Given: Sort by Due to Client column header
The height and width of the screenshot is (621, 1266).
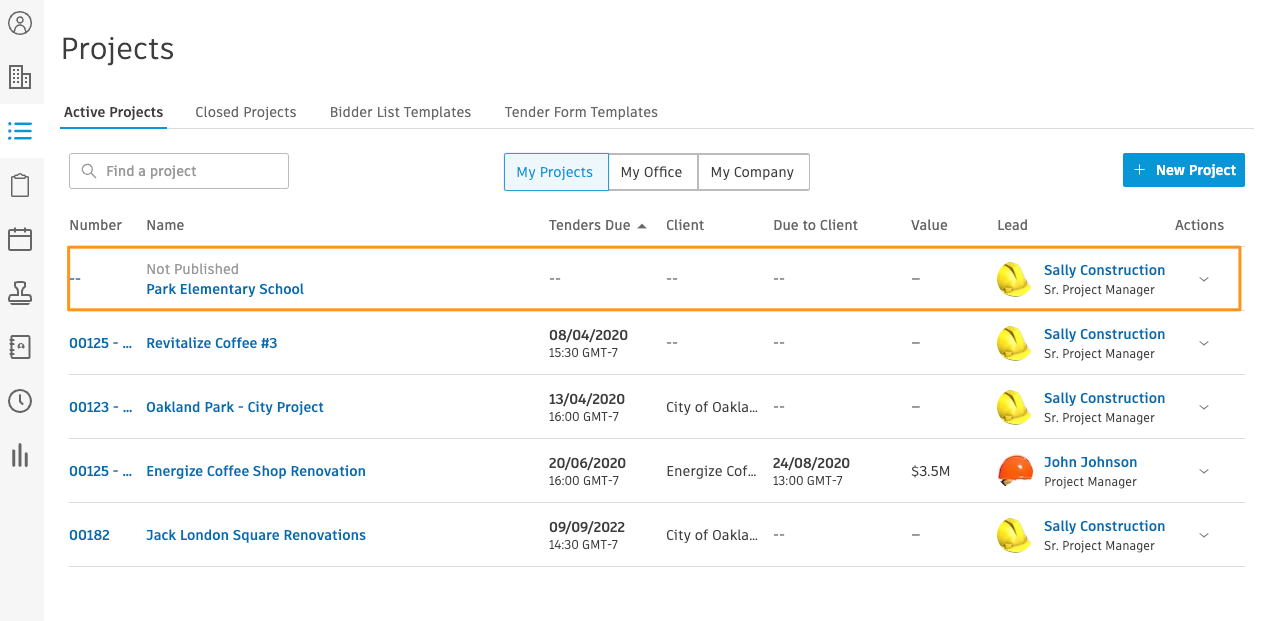Looking at the screenshot, I should [x=815, y=225].
